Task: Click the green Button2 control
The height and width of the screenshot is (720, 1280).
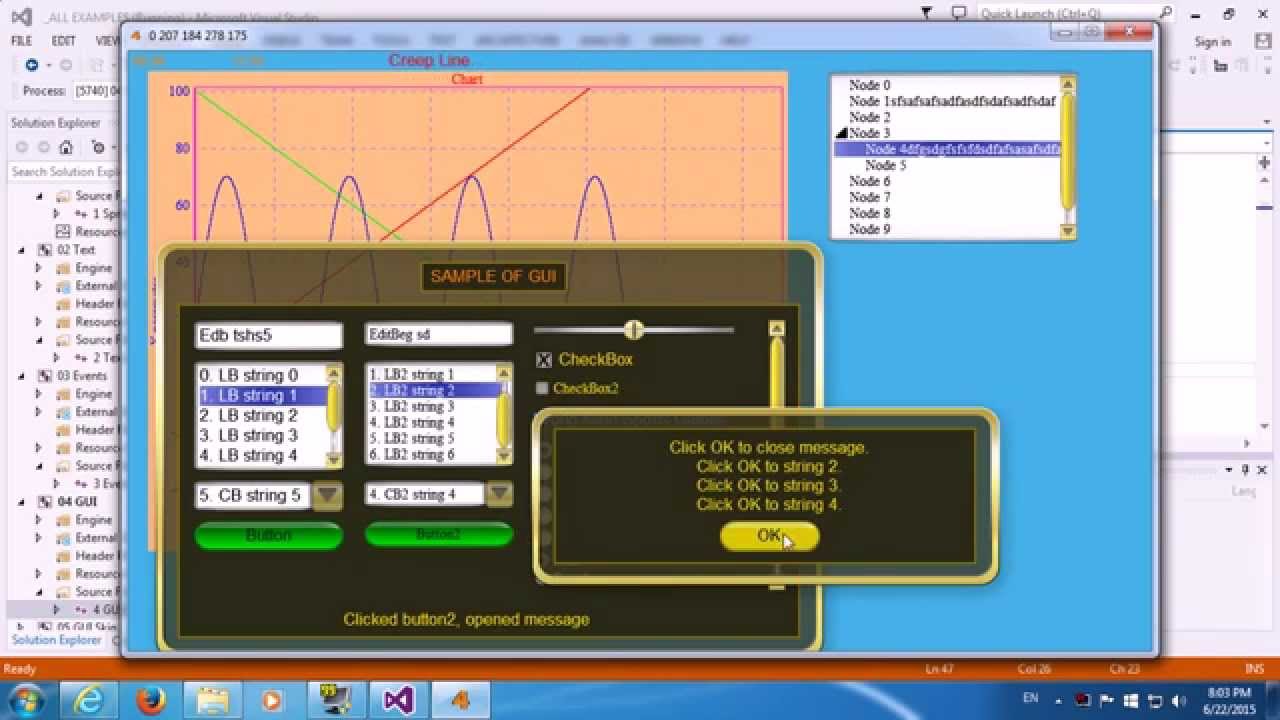Action: point(438,535)
